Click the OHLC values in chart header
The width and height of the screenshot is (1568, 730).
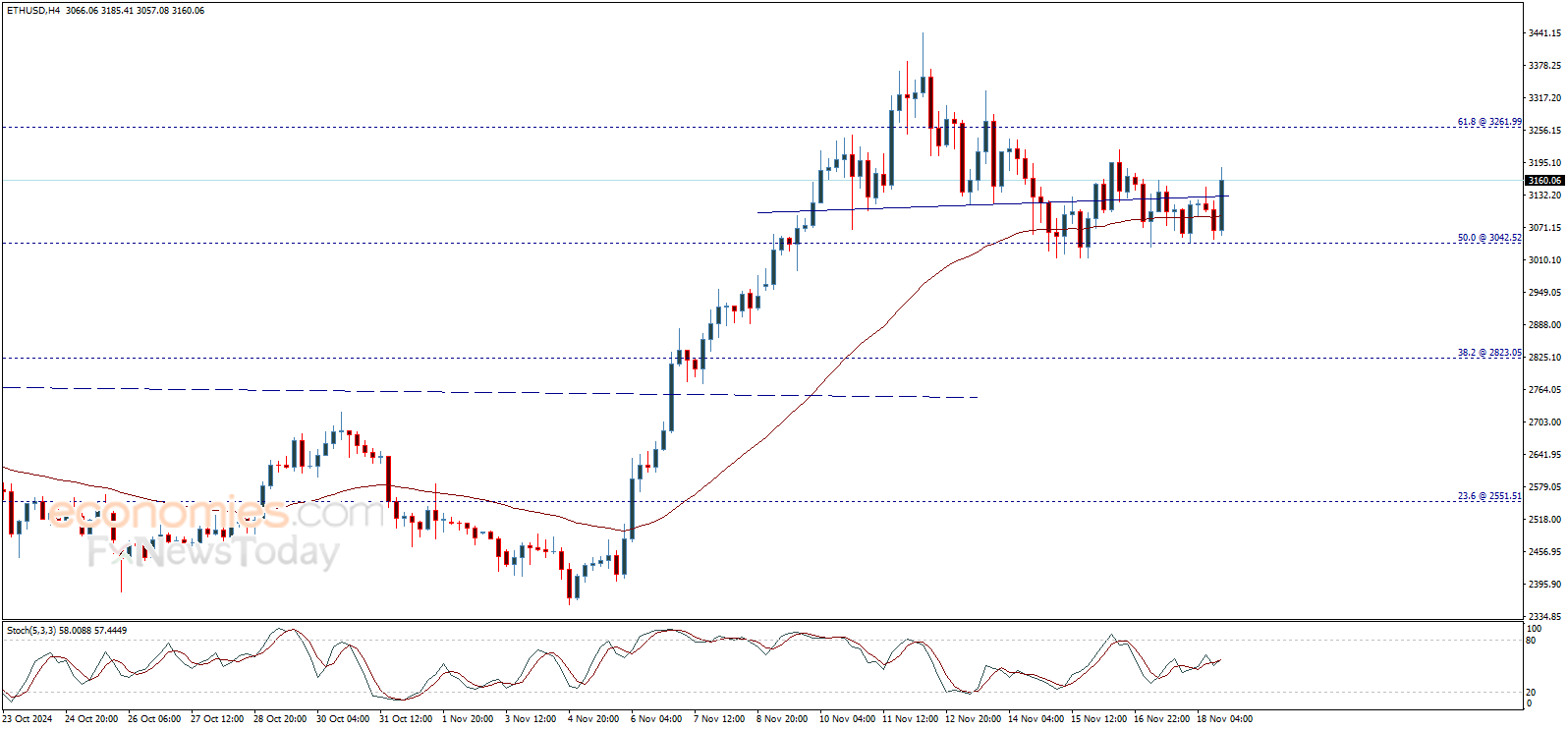pos(136,11)
